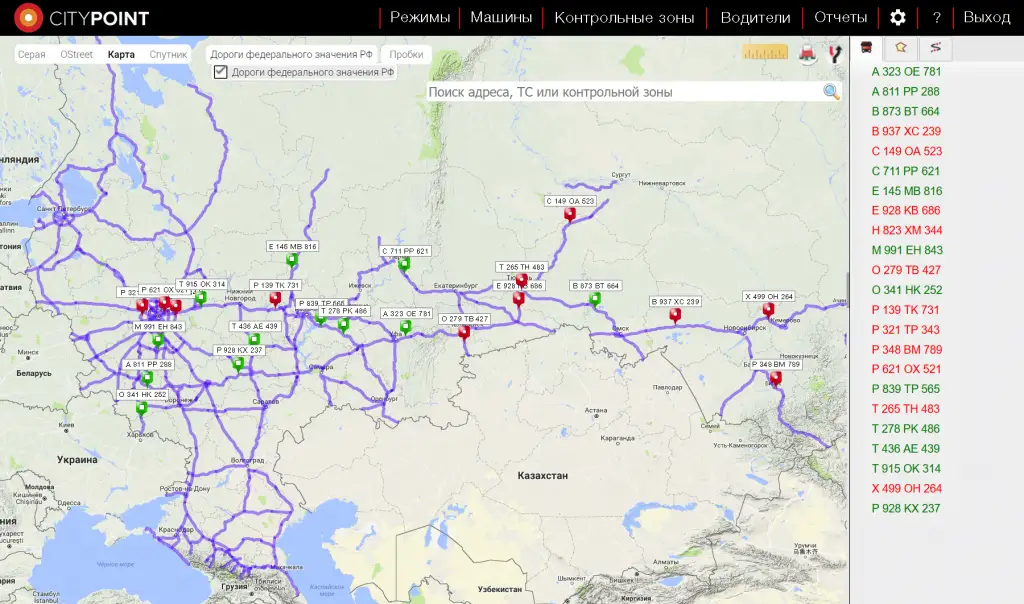The width and height of the screenshot is (1024, 604).
Task: Select the vehicles truck tab icon
Action: (x=866, y=47)
